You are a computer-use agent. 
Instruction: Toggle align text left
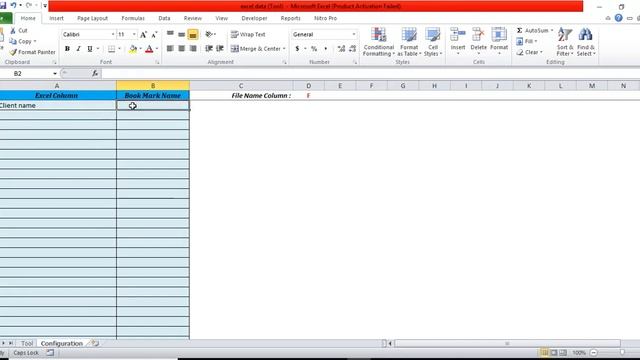pyautogui.click(x=170, y=49)
